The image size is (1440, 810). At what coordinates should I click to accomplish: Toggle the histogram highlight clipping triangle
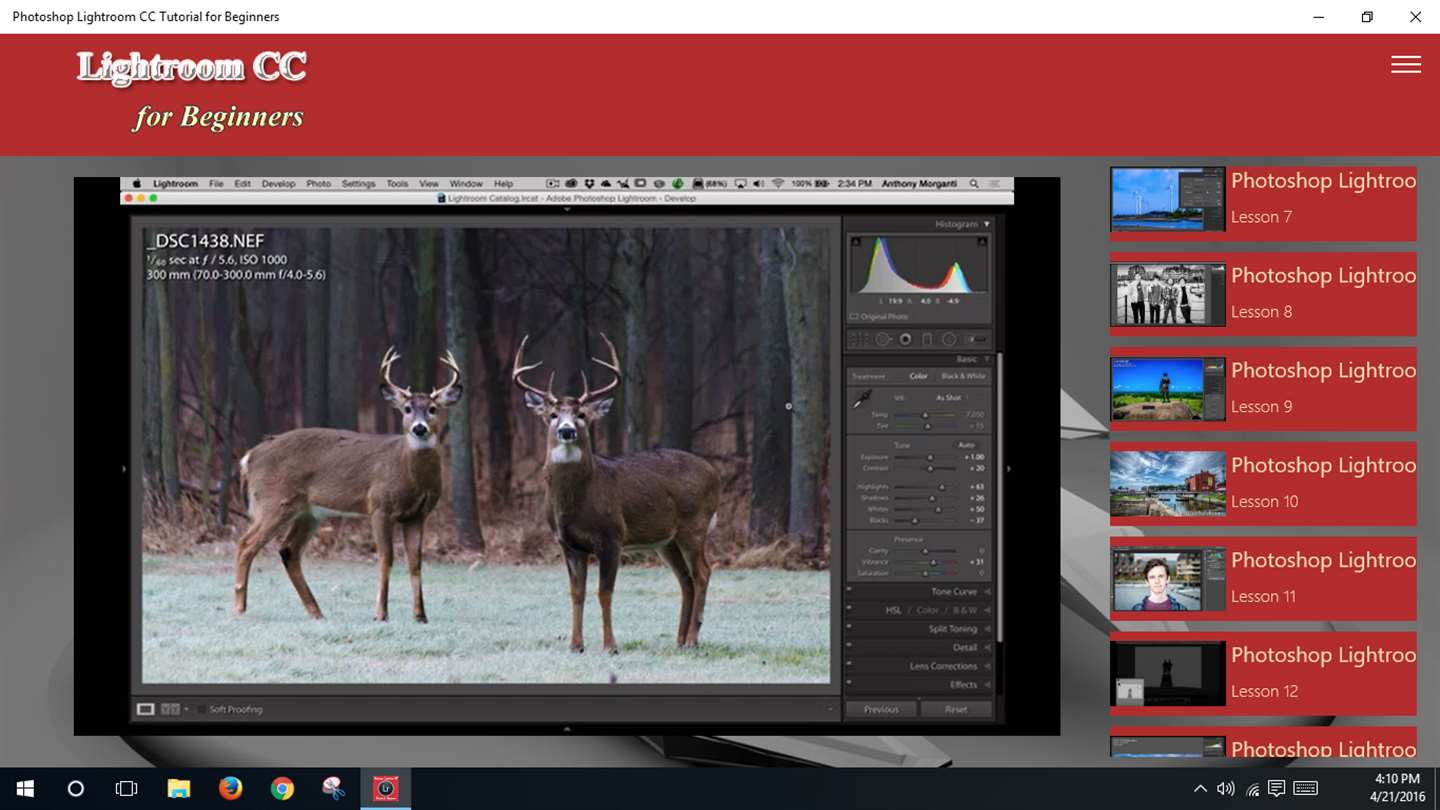tap(982, 241)
